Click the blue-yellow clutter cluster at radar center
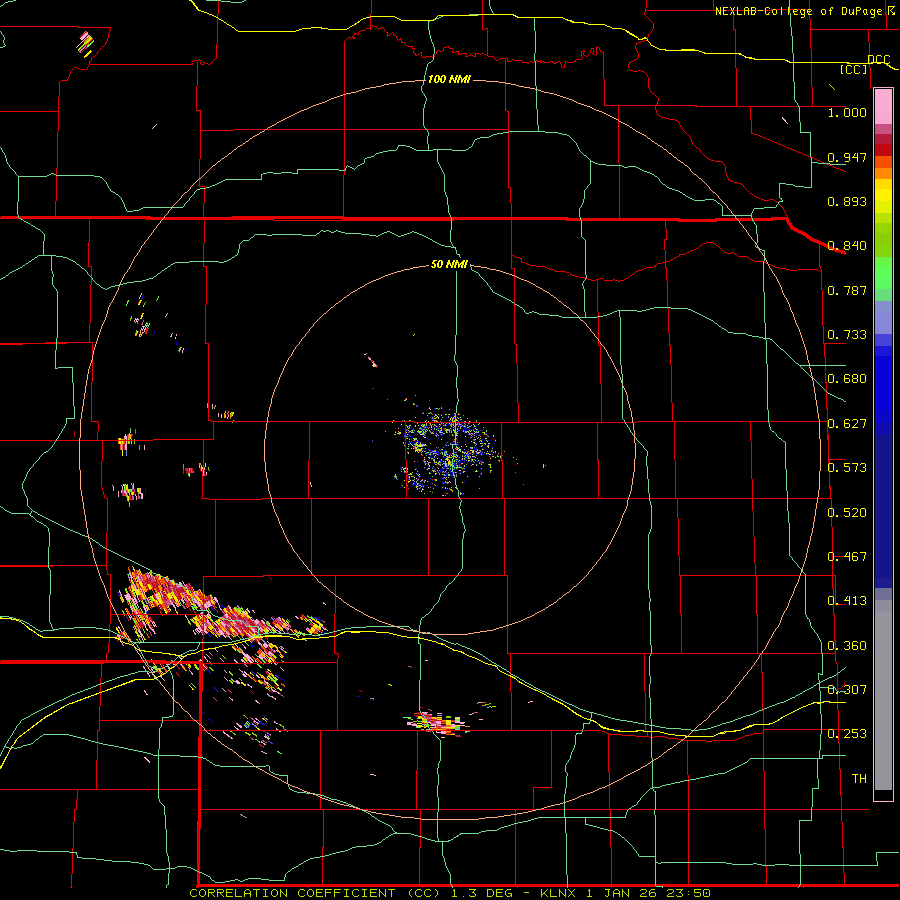The image size is (900, 900). 451,451
